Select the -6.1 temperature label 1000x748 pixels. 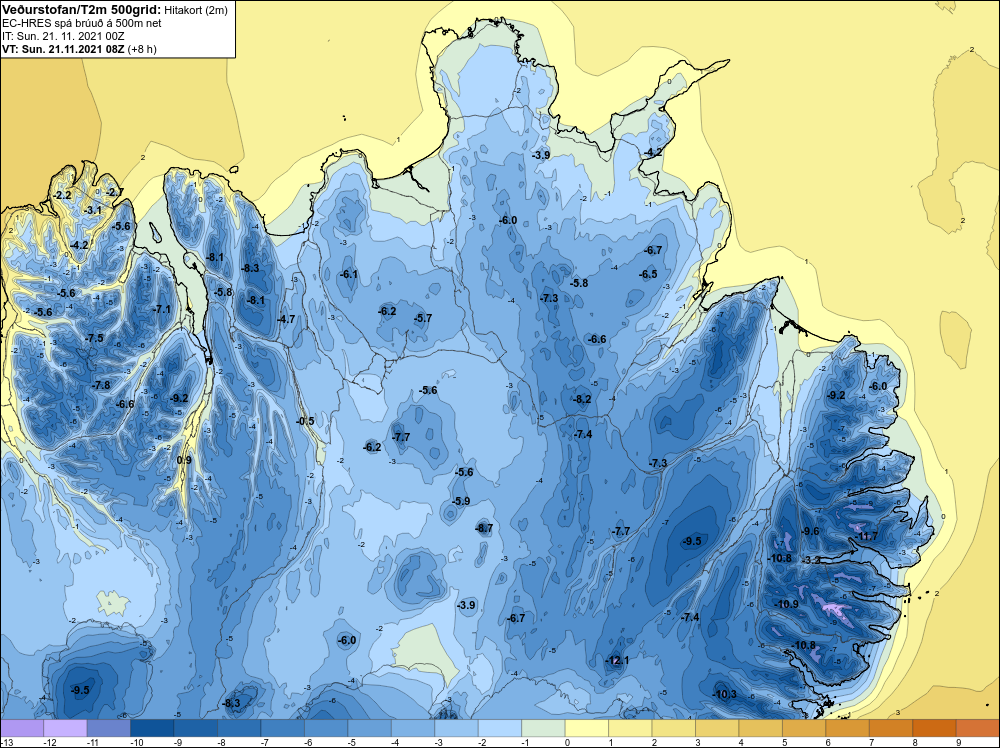click(349, 274)
